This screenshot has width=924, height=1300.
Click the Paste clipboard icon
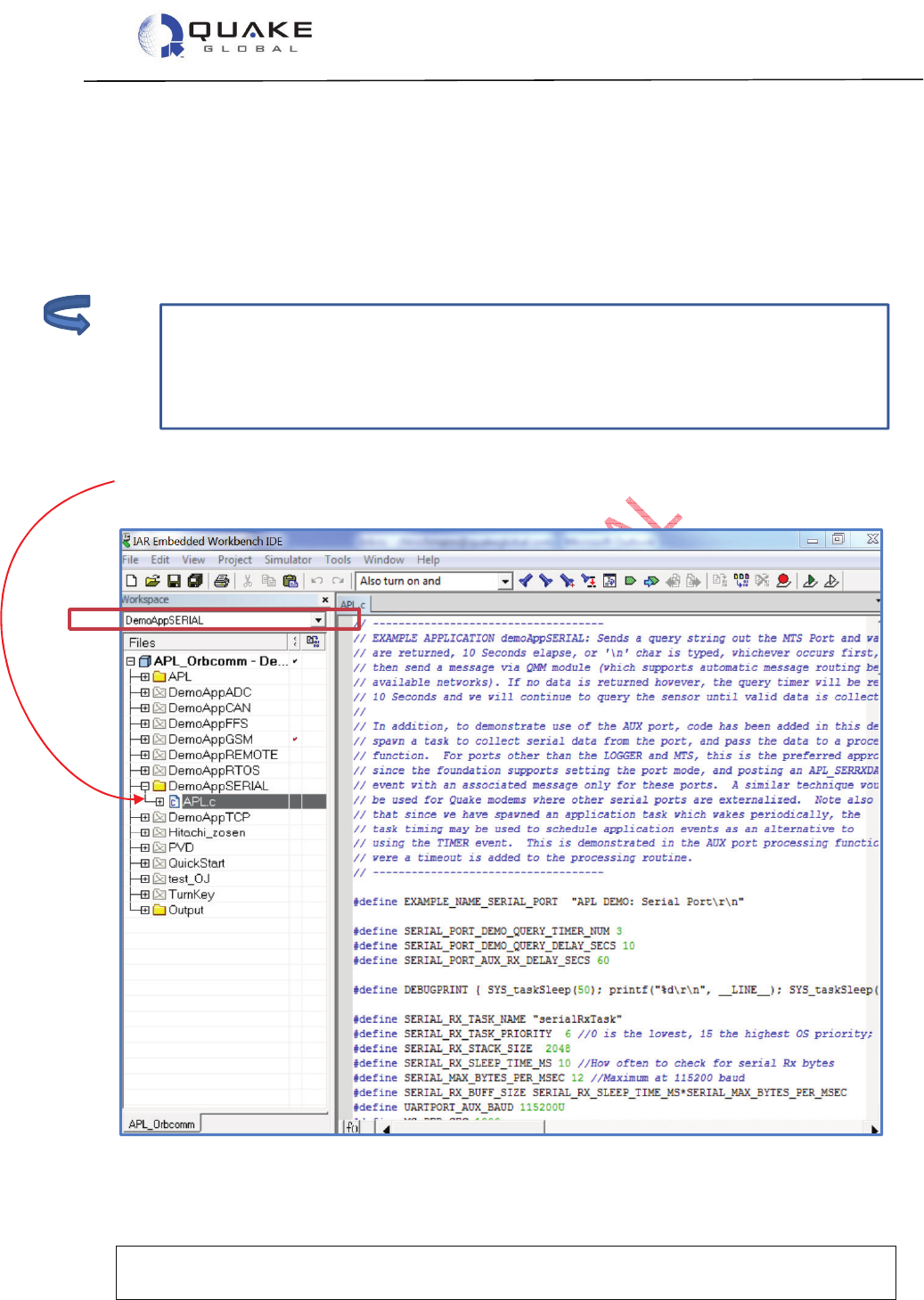pos(290,581)
